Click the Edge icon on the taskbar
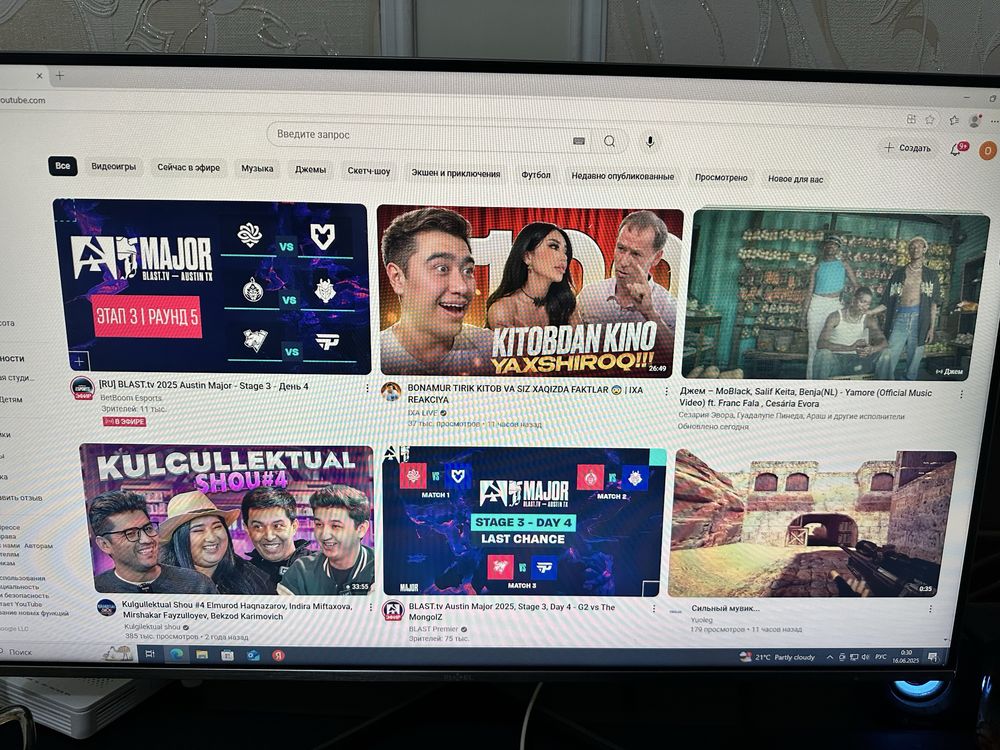This screenshot has height=750, width=1000. pos(177,654)
